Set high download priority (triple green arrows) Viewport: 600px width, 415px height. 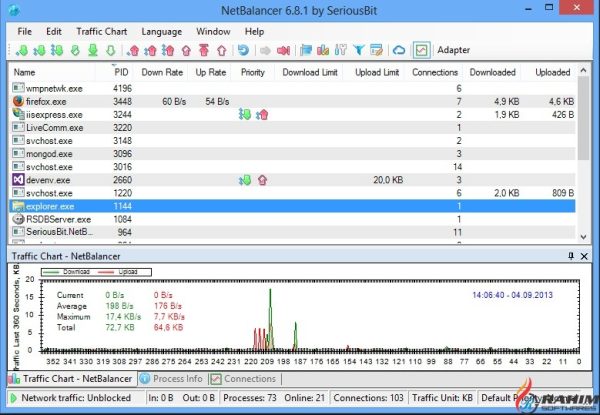57,50
